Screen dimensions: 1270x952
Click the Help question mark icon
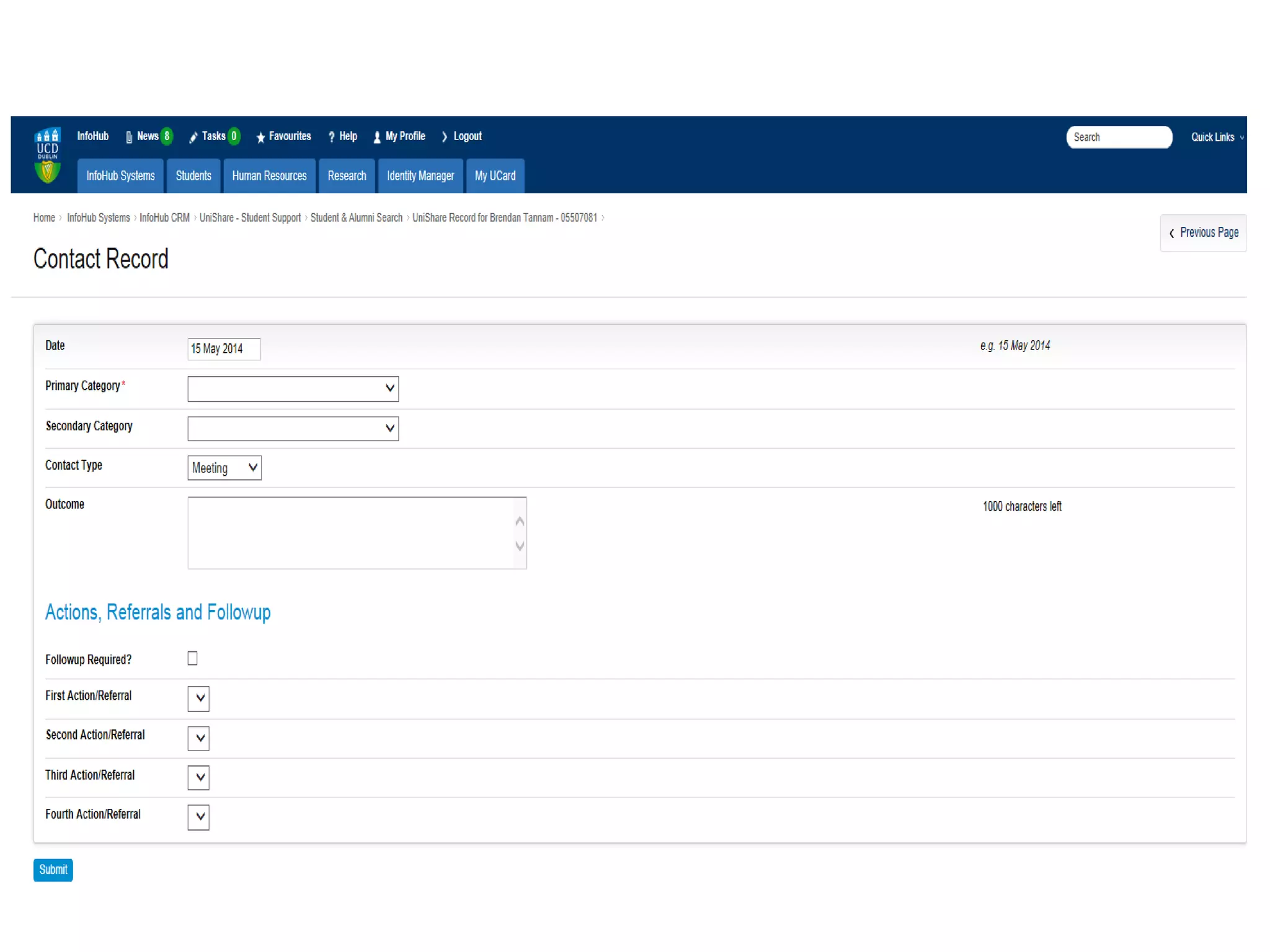pyautogui.click(x=332, y=137)
